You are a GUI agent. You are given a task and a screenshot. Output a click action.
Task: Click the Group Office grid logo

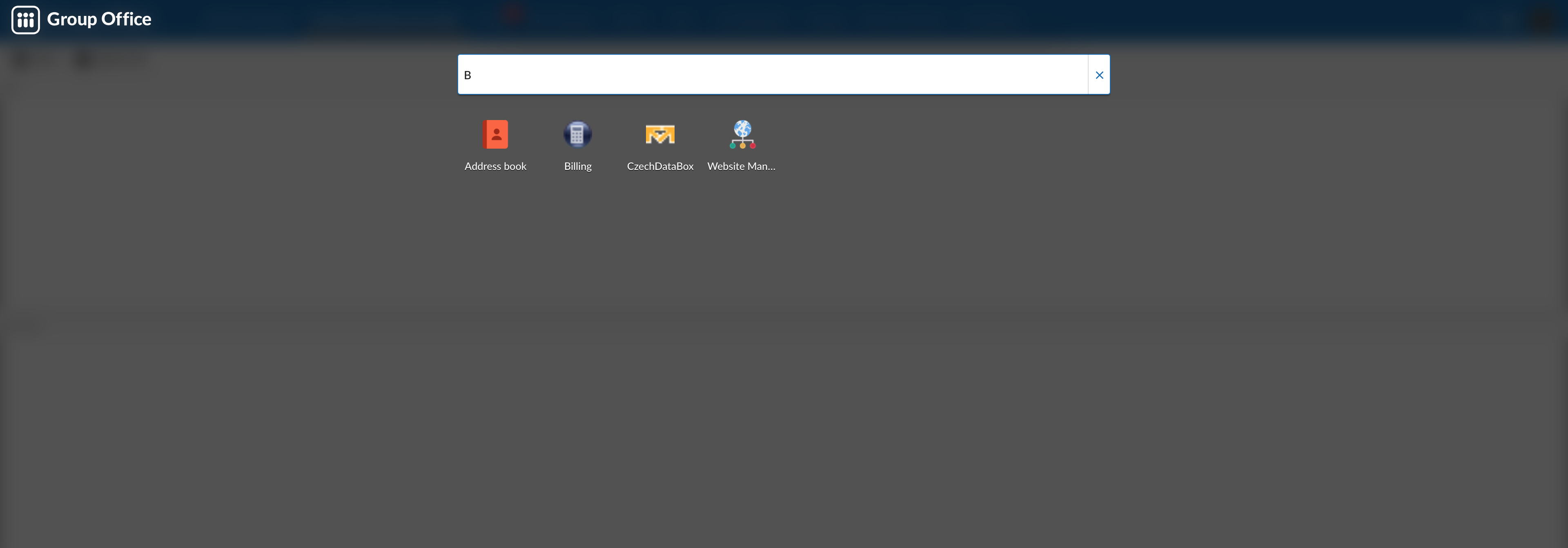tap(26, 20)
